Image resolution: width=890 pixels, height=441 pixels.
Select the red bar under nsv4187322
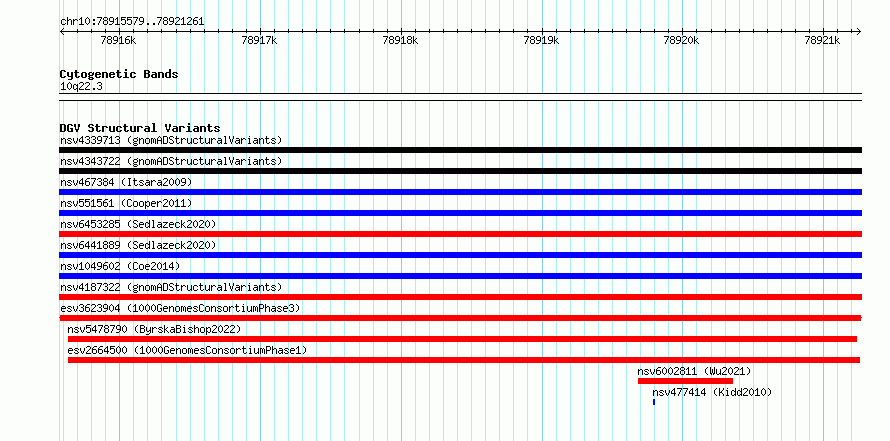click(x=460, y=297)
